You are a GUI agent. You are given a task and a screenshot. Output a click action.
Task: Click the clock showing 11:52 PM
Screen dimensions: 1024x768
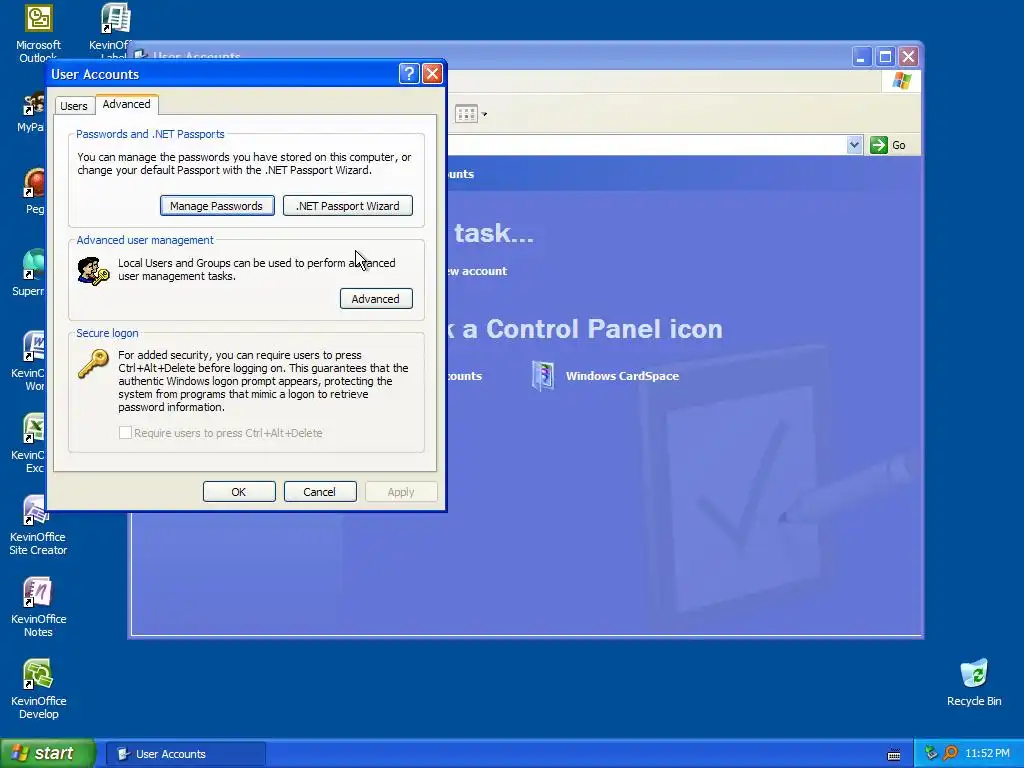point(987,753)
